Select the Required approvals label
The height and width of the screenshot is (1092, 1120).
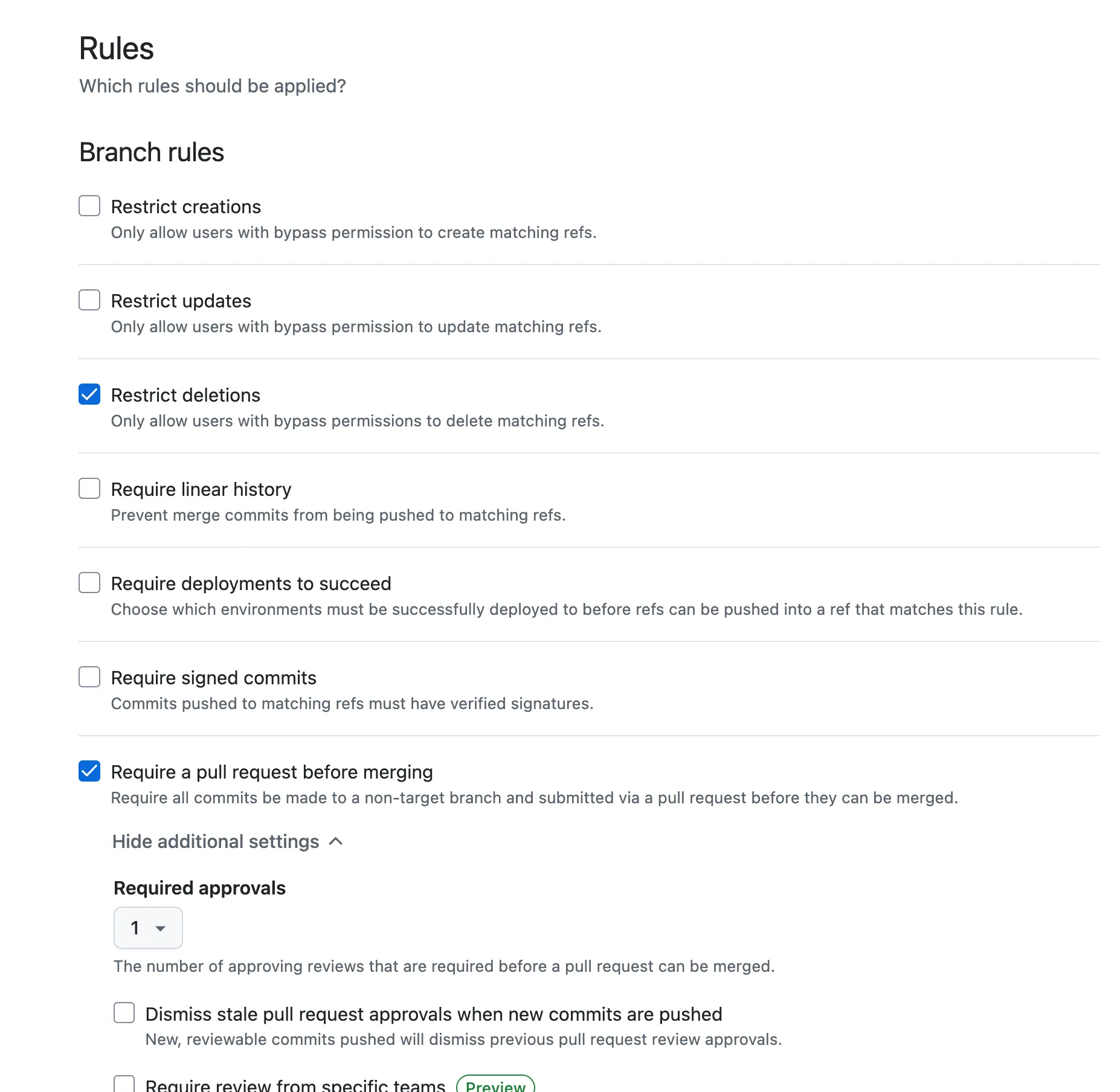(199, 887)
